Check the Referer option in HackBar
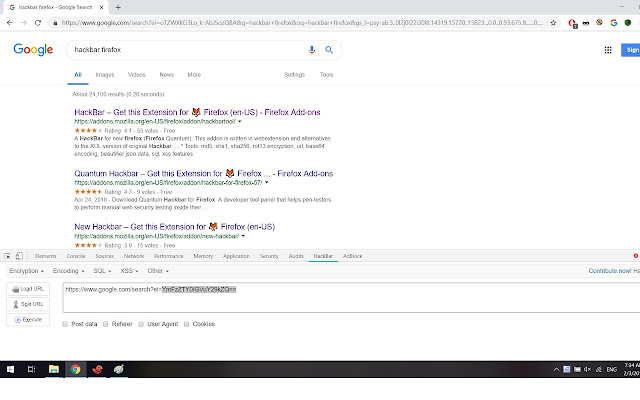The width and height of the screenshot is (640, 400). (104, 324)
